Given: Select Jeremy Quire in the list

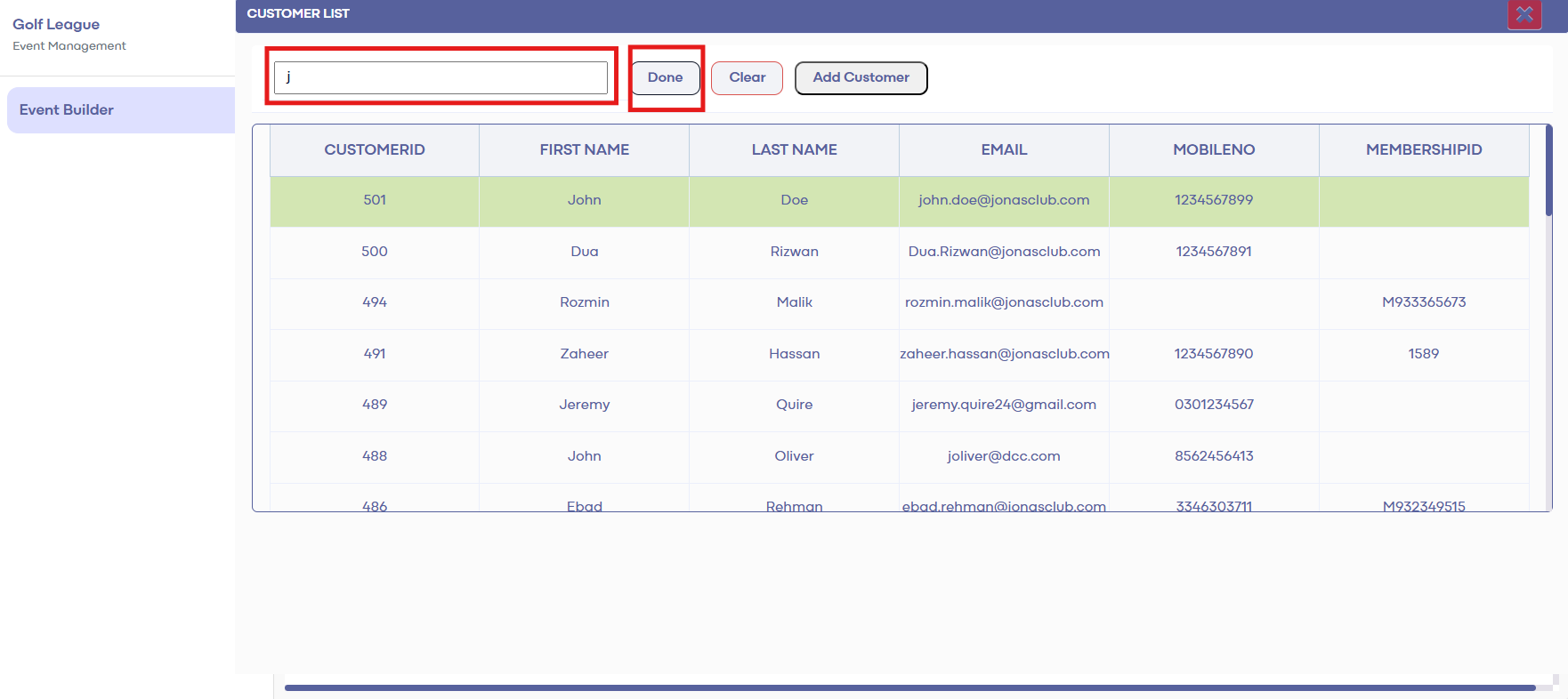Looking at the screenshot, I should click(x=584, y=405).
